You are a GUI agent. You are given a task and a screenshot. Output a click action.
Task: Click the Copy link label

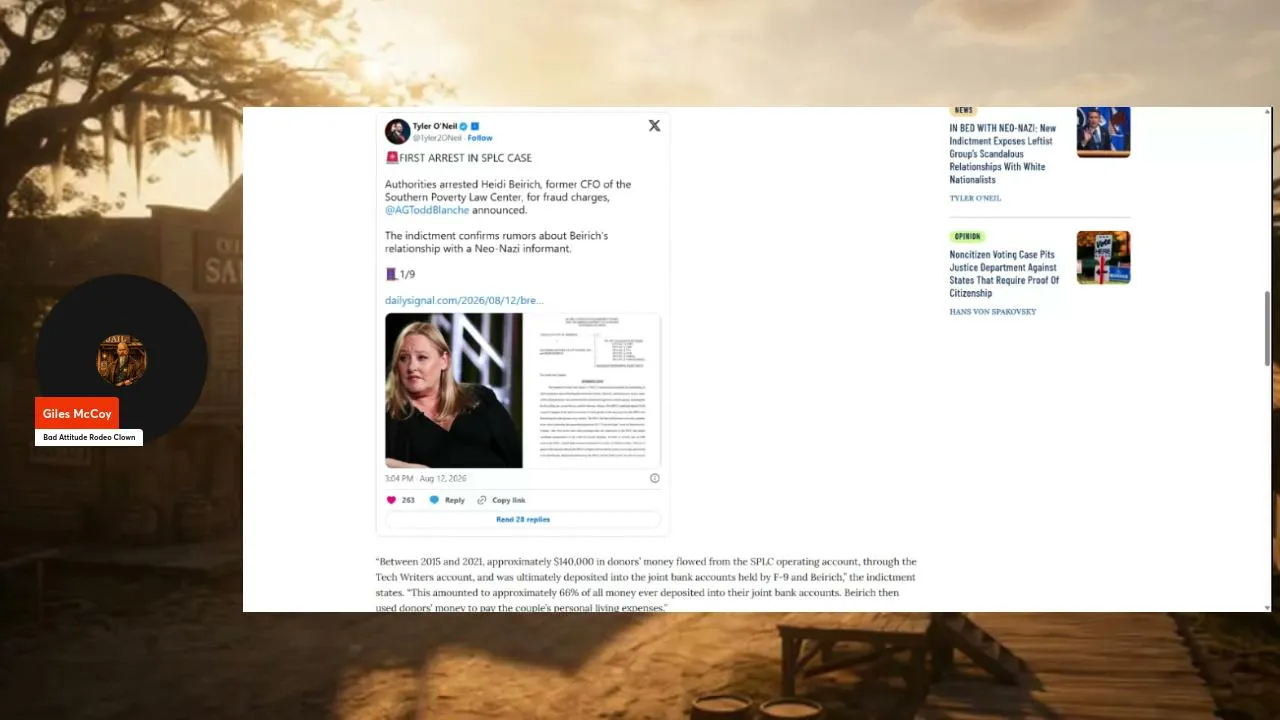point(509,500)
